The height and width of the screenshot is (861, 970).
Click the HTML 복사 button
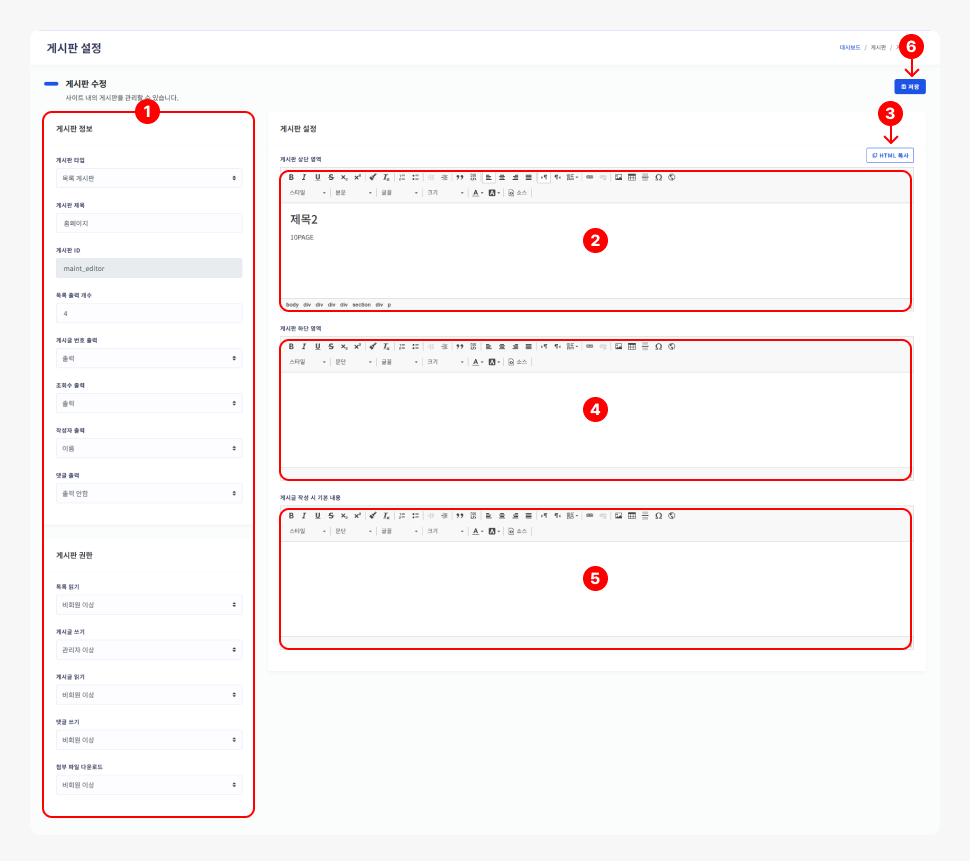coord(889,155)
